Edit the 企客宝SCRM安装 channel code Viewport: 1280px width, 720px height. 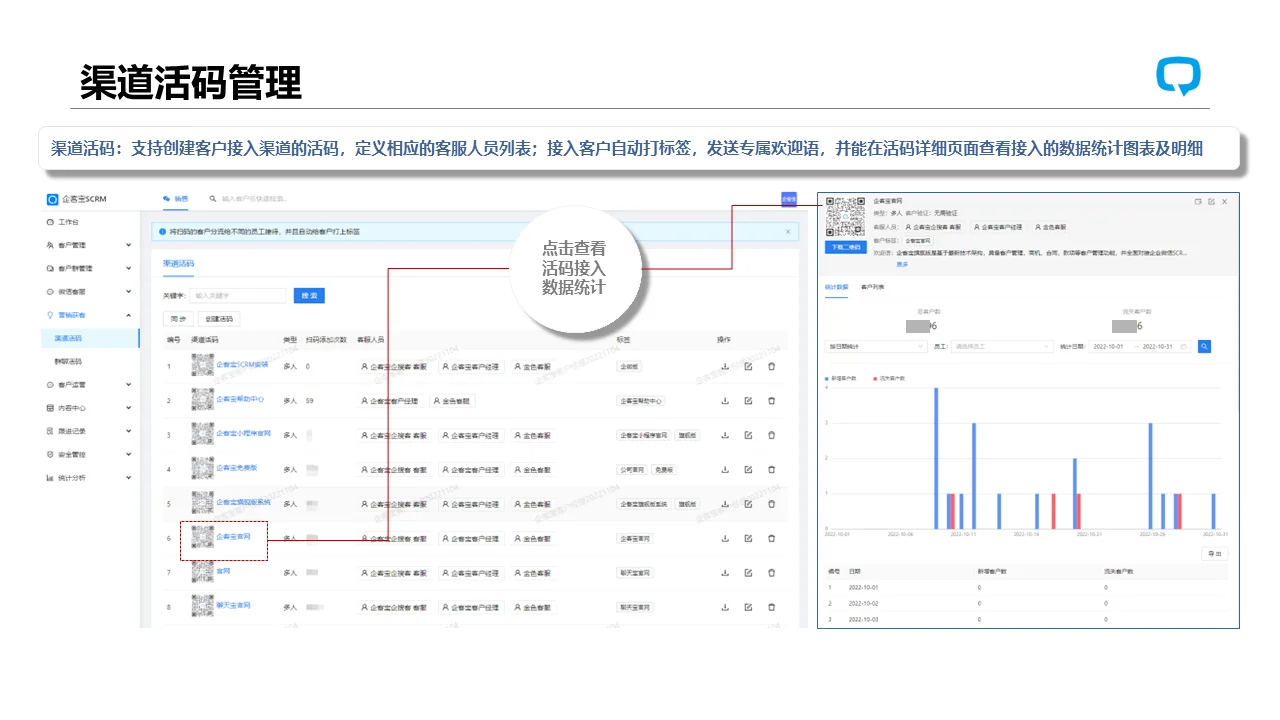[748, 366]
